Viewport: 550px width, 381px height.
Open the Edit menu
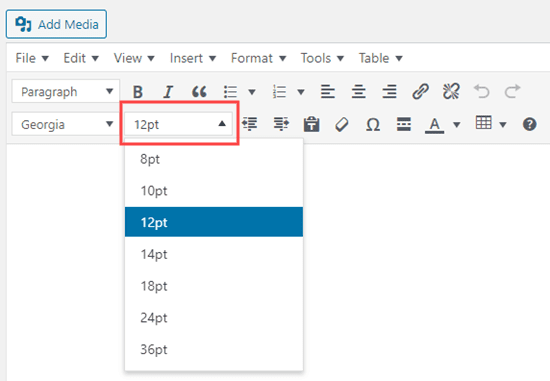[81, 58]
